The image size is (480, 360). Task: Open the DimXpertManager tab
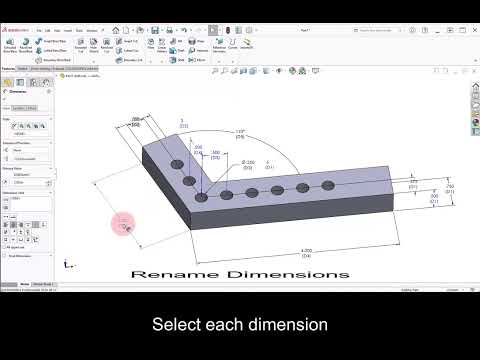click(x=46, y=82)
